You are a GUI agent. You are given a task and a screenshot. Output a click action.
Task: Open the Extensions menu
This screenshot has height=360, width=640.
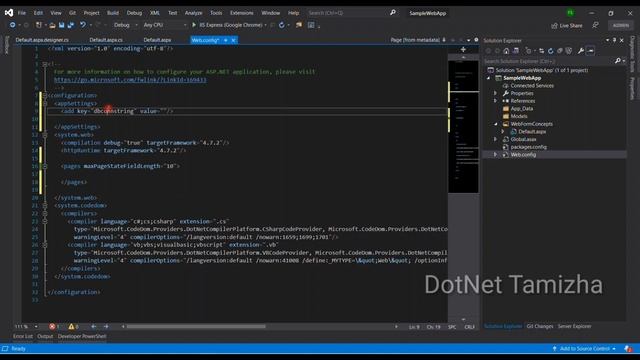(x=242, y=13)
